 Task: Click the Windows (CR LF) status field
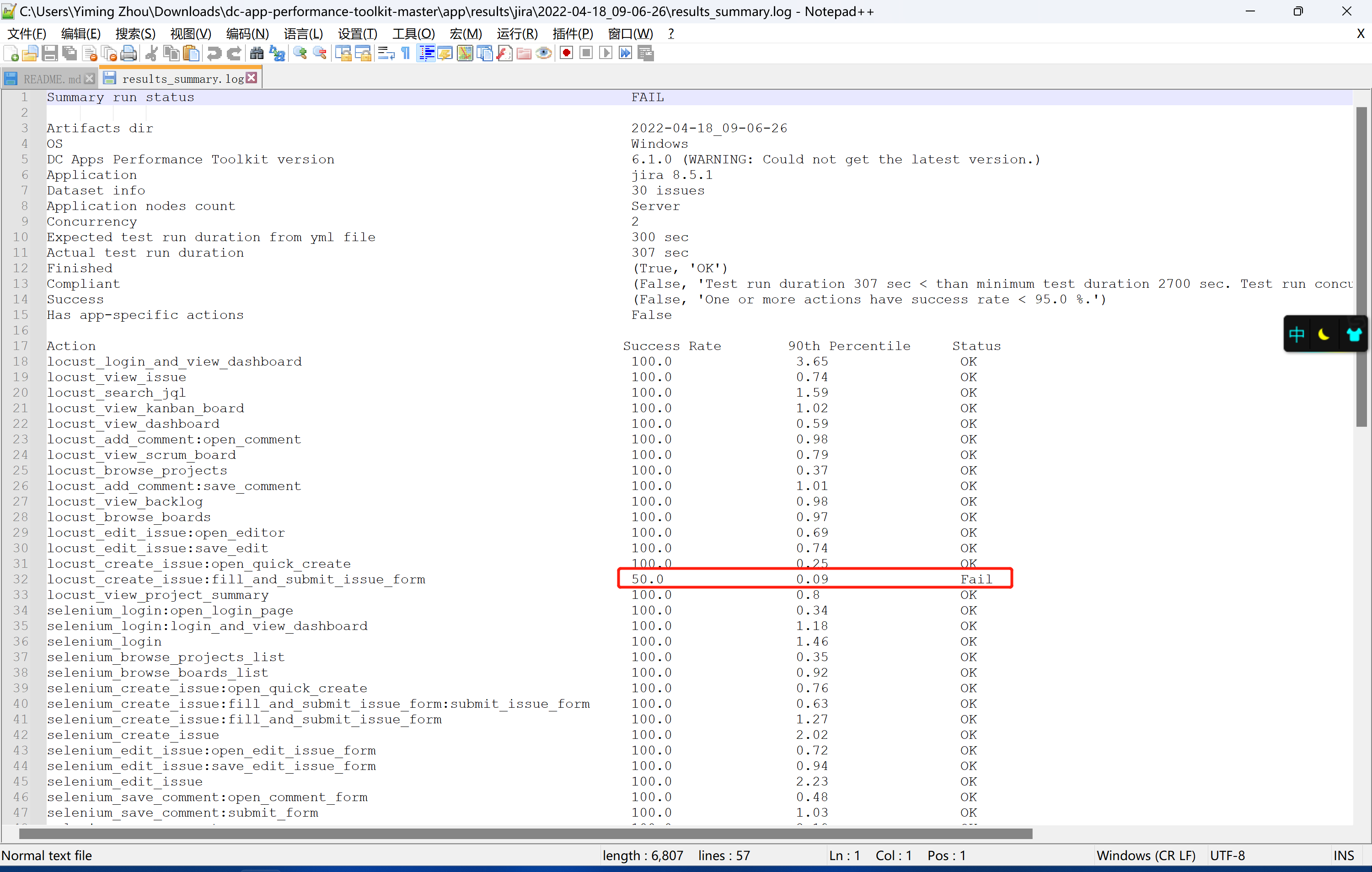[x=1146, y=856]
